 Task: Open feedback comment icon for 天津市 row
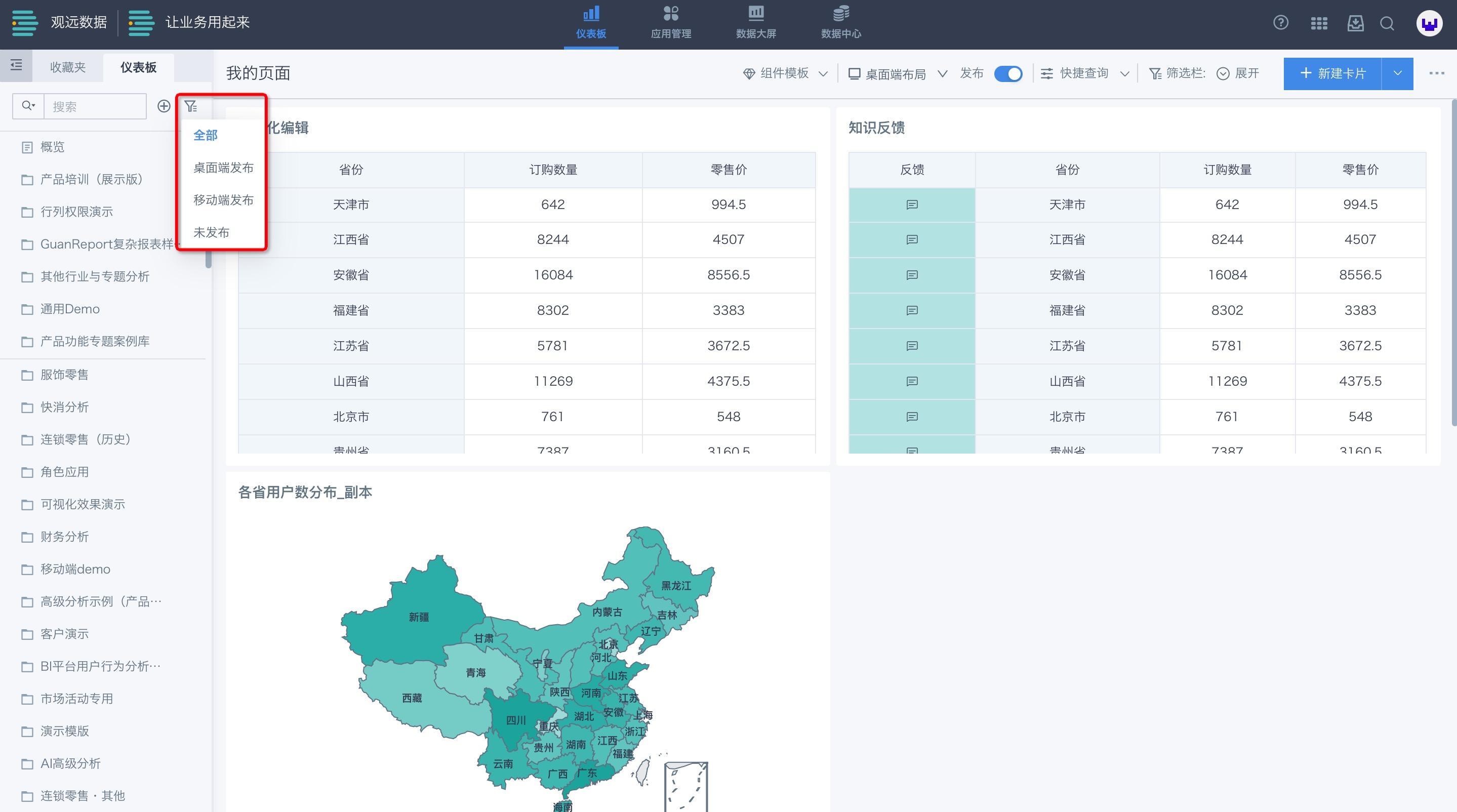(x=912, y=205)
